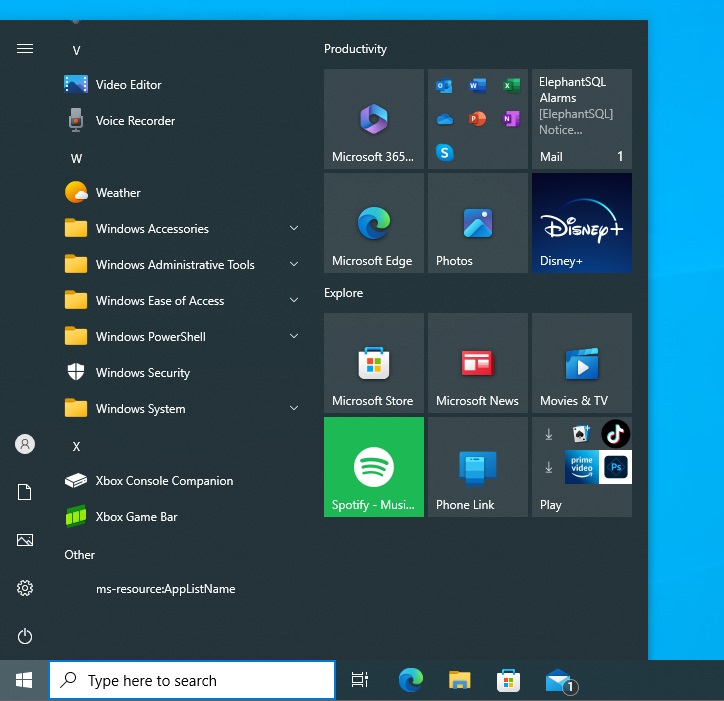Open the Photos tile

coord(478,223)
